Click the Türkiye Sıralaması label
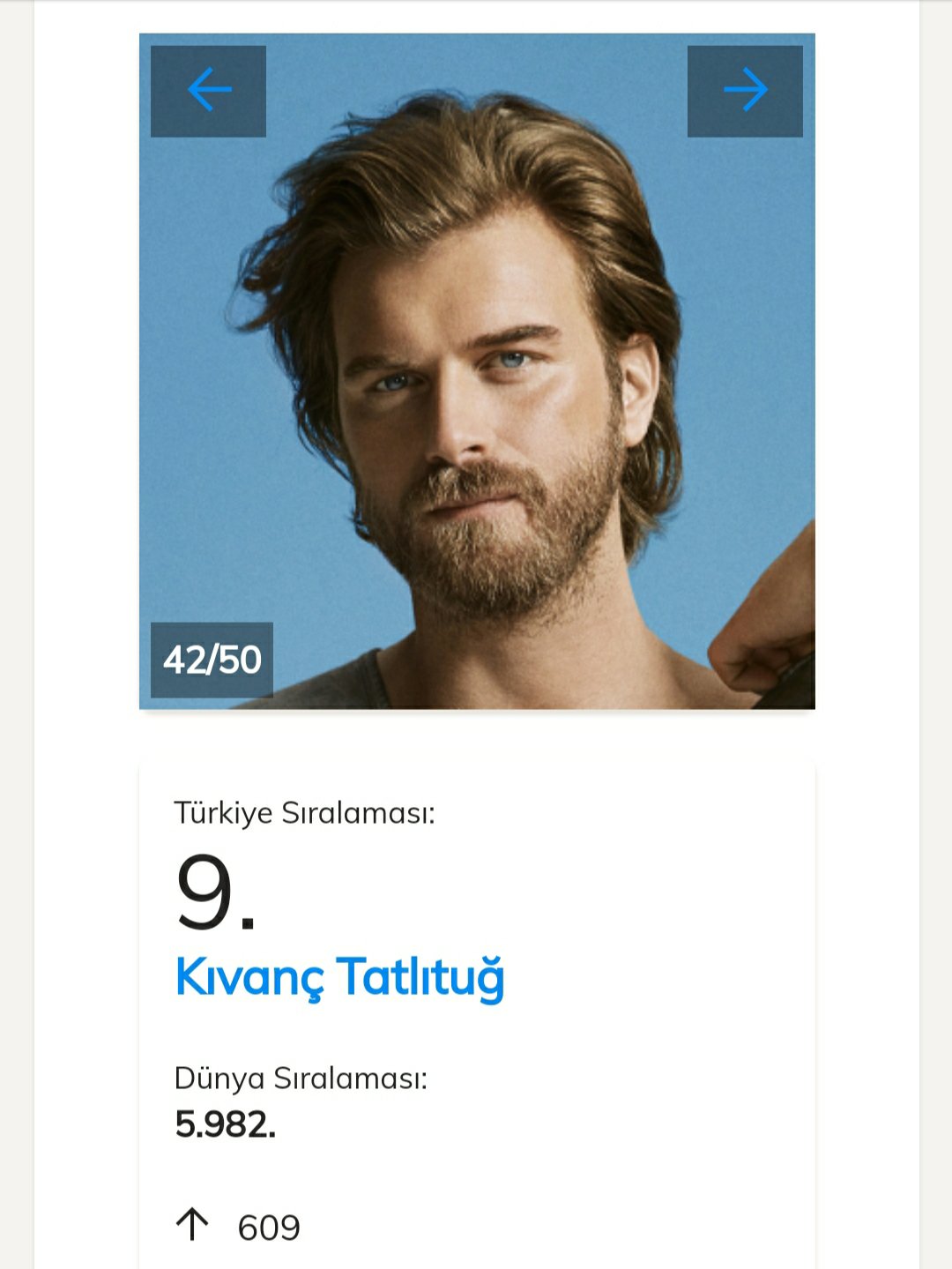The height and width of the screenshot is (1269, 952). coord(304,812)
